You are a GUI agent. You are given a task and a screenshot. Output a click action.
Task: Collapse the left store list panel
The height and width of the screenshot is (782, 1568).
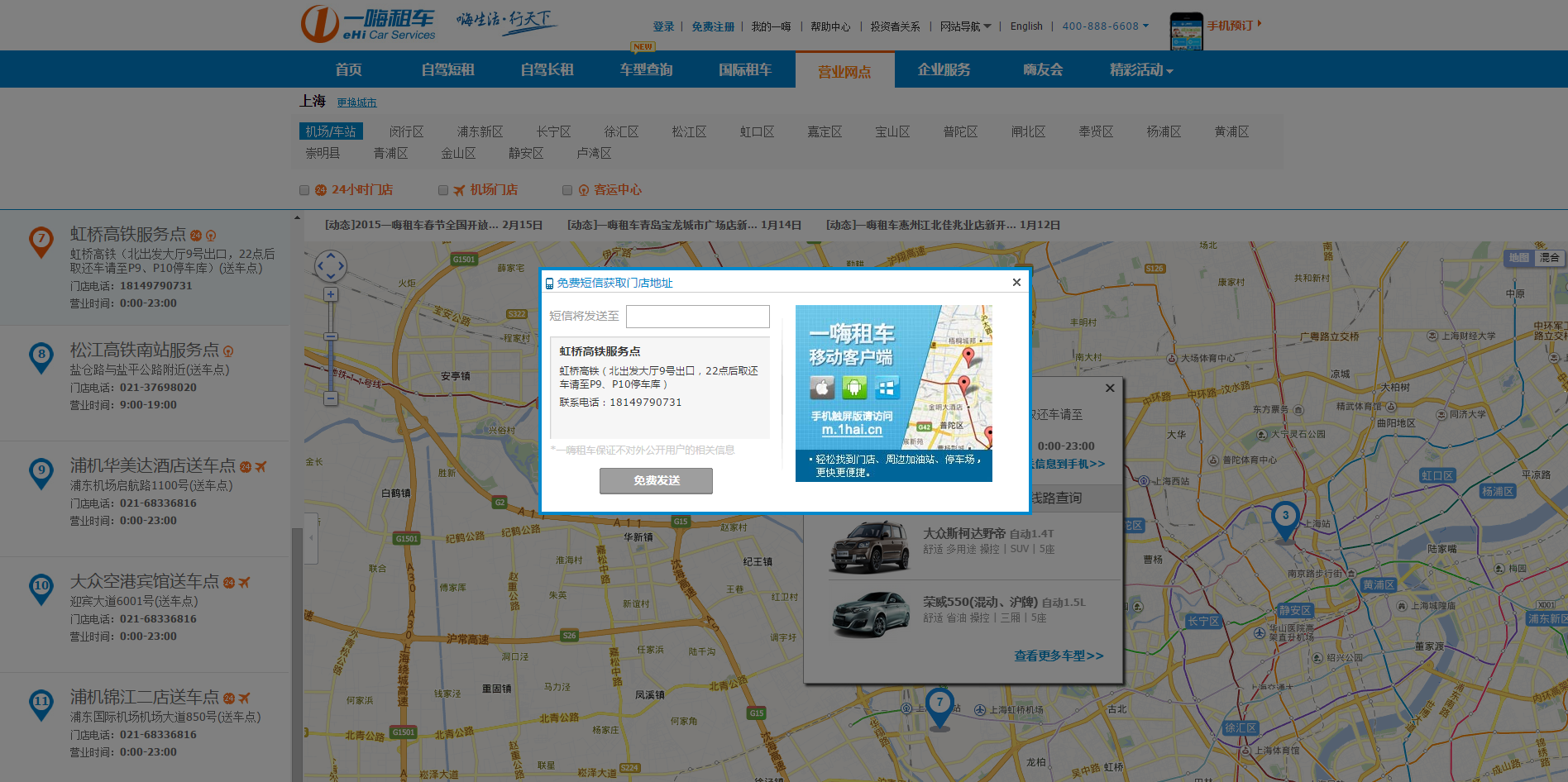pyautogui.click(x=311, y=538)
